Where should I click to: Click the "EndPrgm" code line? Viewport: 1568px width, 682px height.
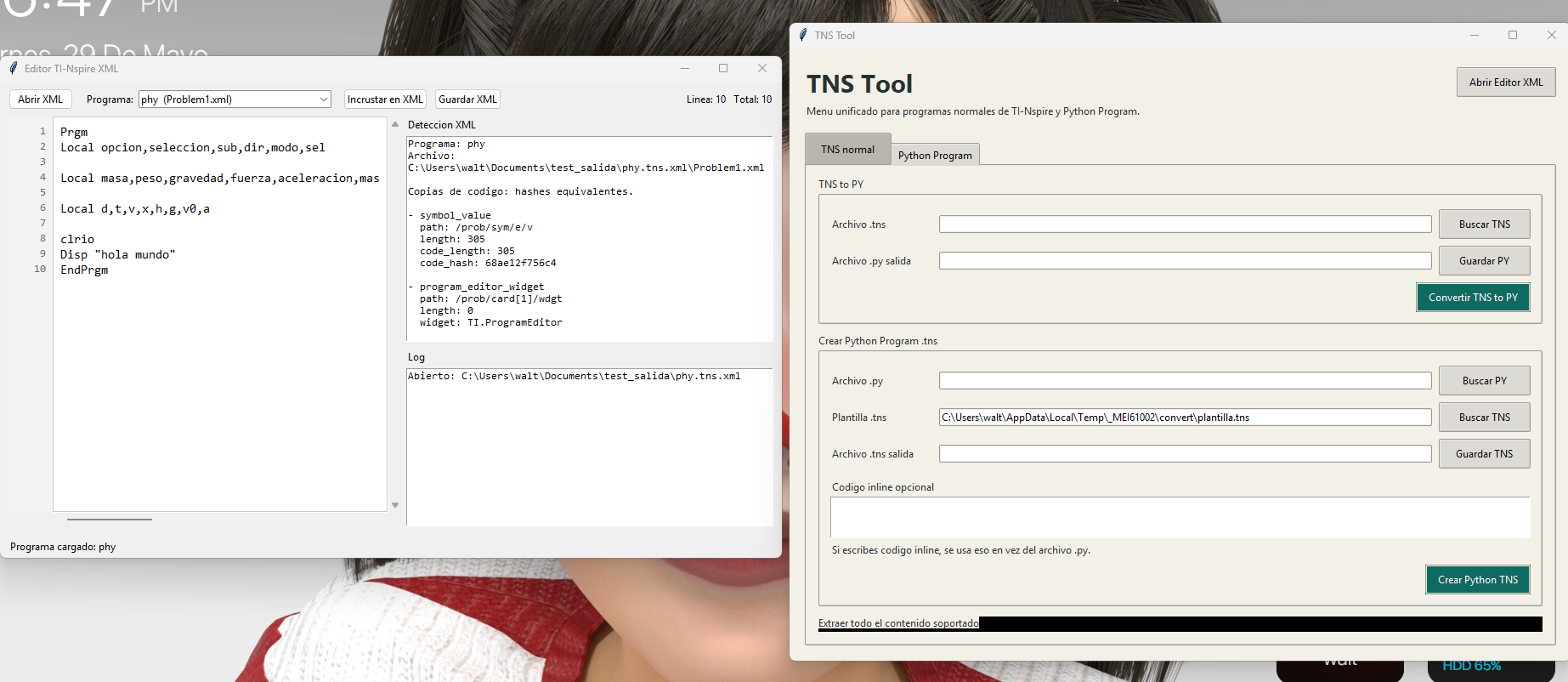click(x=84, y=270)
